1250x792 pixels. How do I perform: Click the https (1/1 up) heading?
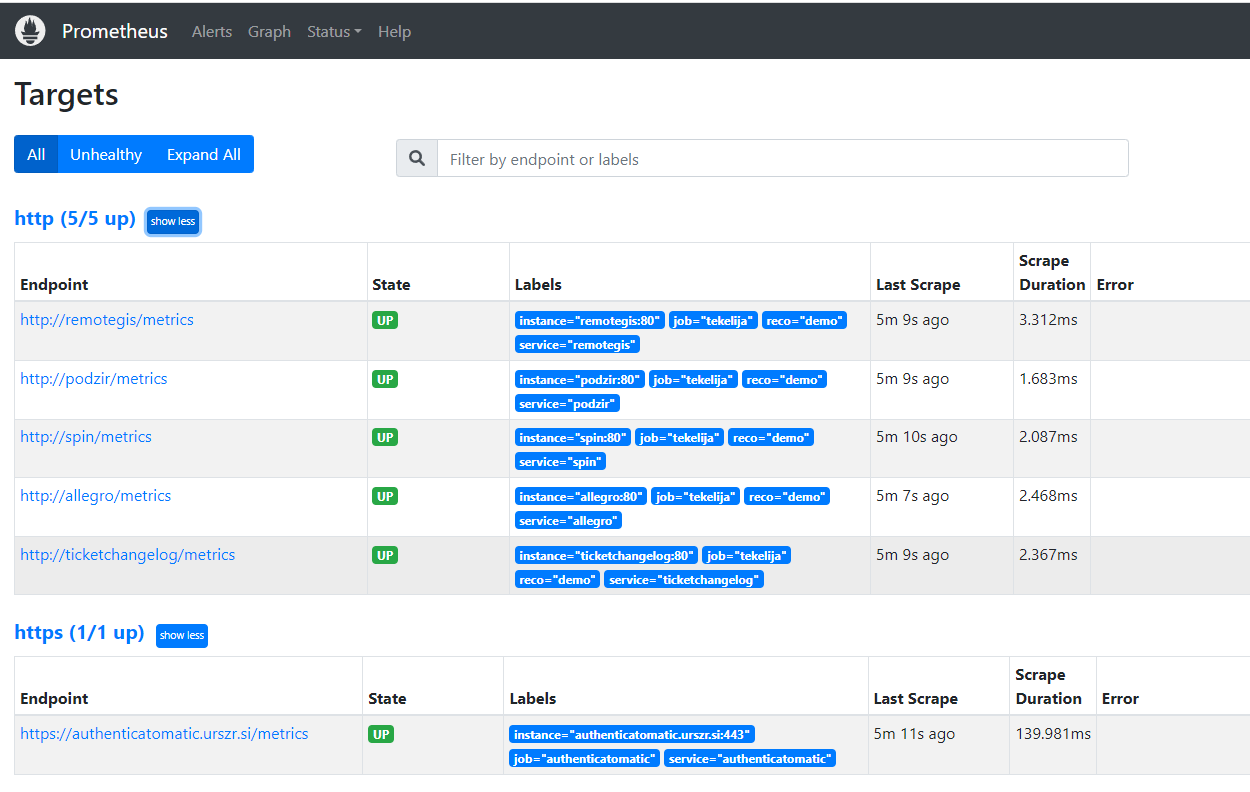point(79,633)
